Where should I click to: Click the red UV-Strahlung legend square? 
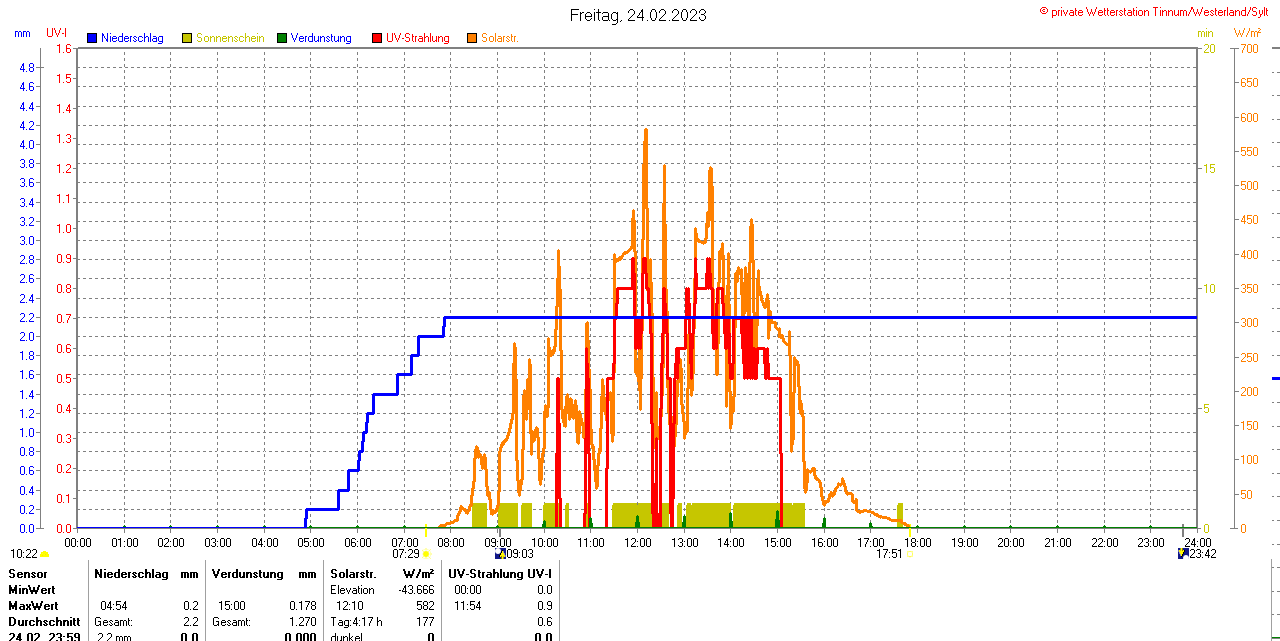(377, 38)
